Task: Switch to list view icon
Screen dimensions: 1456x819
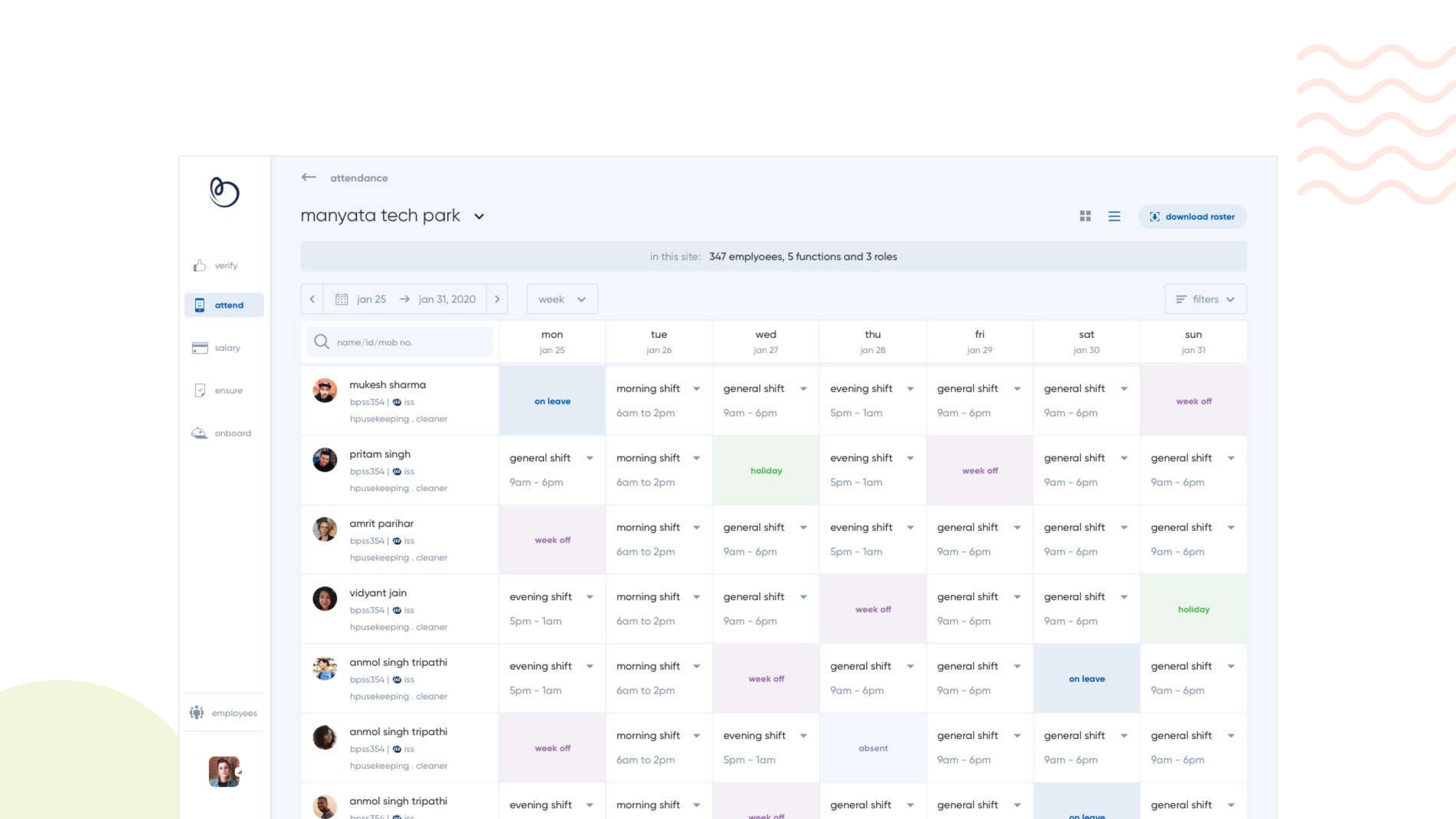Action: (1114, 217)
